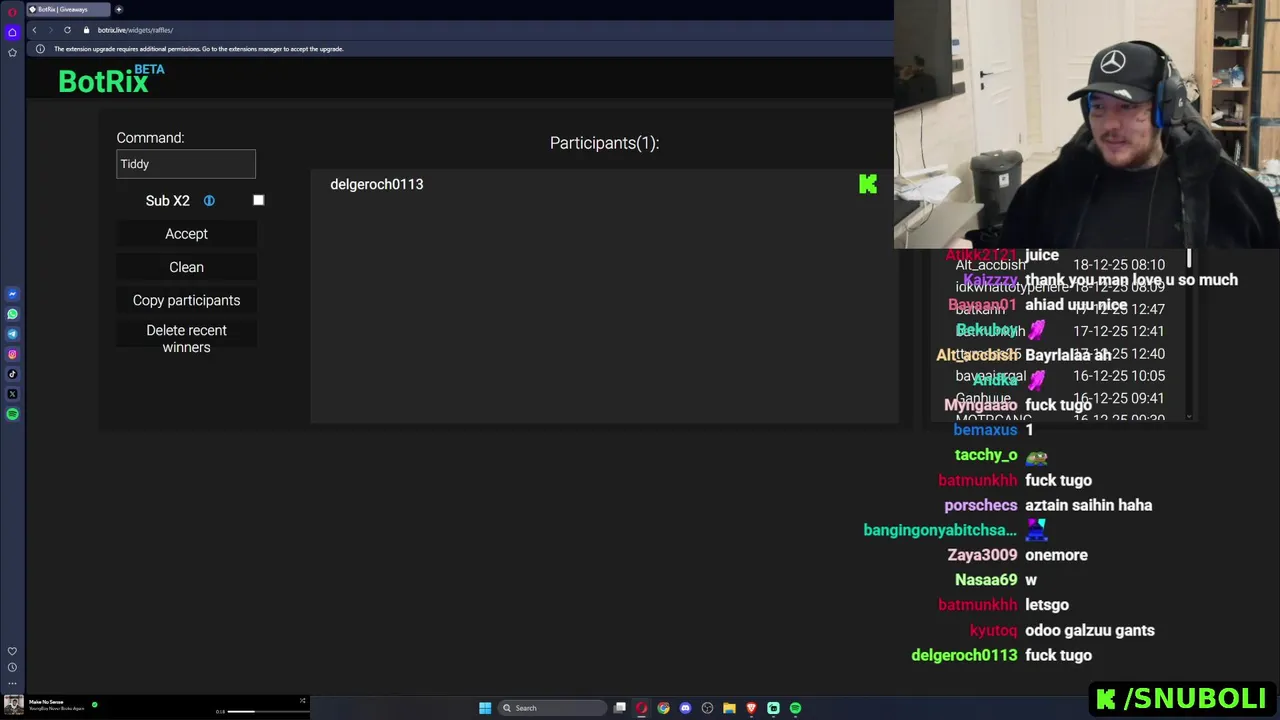Click chat username Nasaa69

[986, 580]
